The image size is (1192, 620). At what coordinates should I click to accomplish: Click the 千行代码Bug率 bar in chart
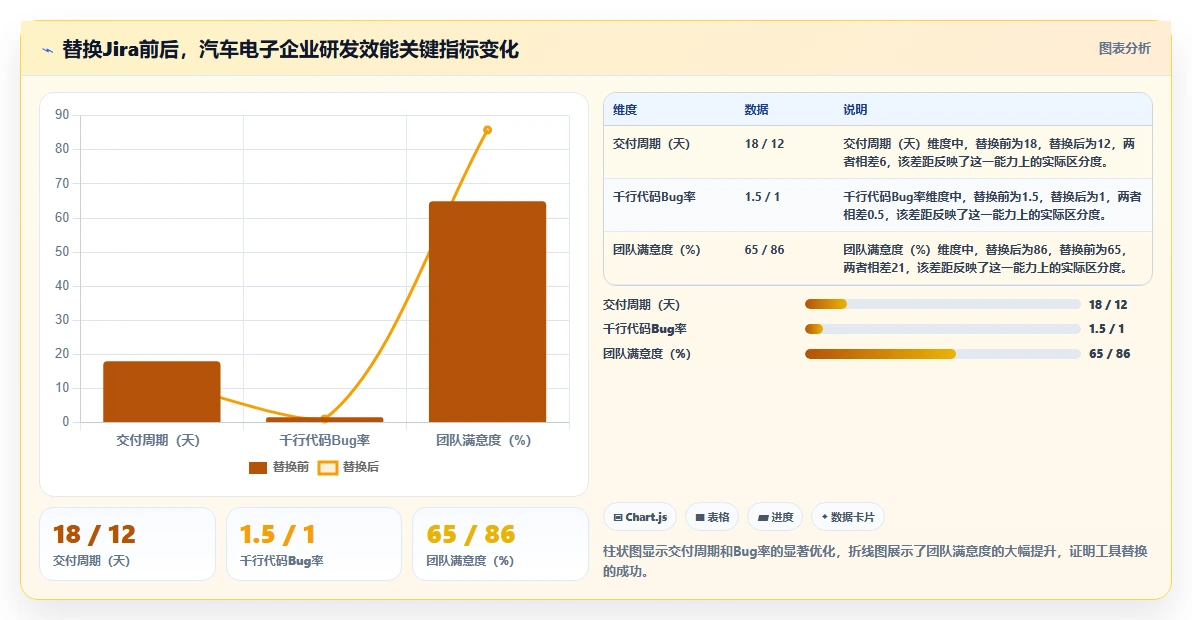click(325, 419)
